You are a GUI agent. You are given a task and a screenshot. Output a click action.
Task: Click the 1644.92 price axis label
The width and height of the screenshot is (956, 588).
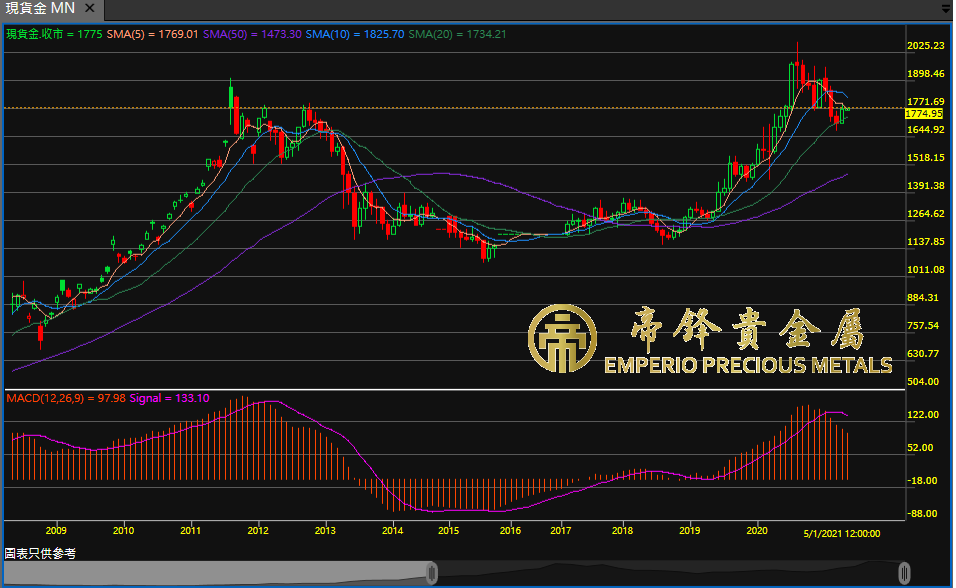point(926,130)
